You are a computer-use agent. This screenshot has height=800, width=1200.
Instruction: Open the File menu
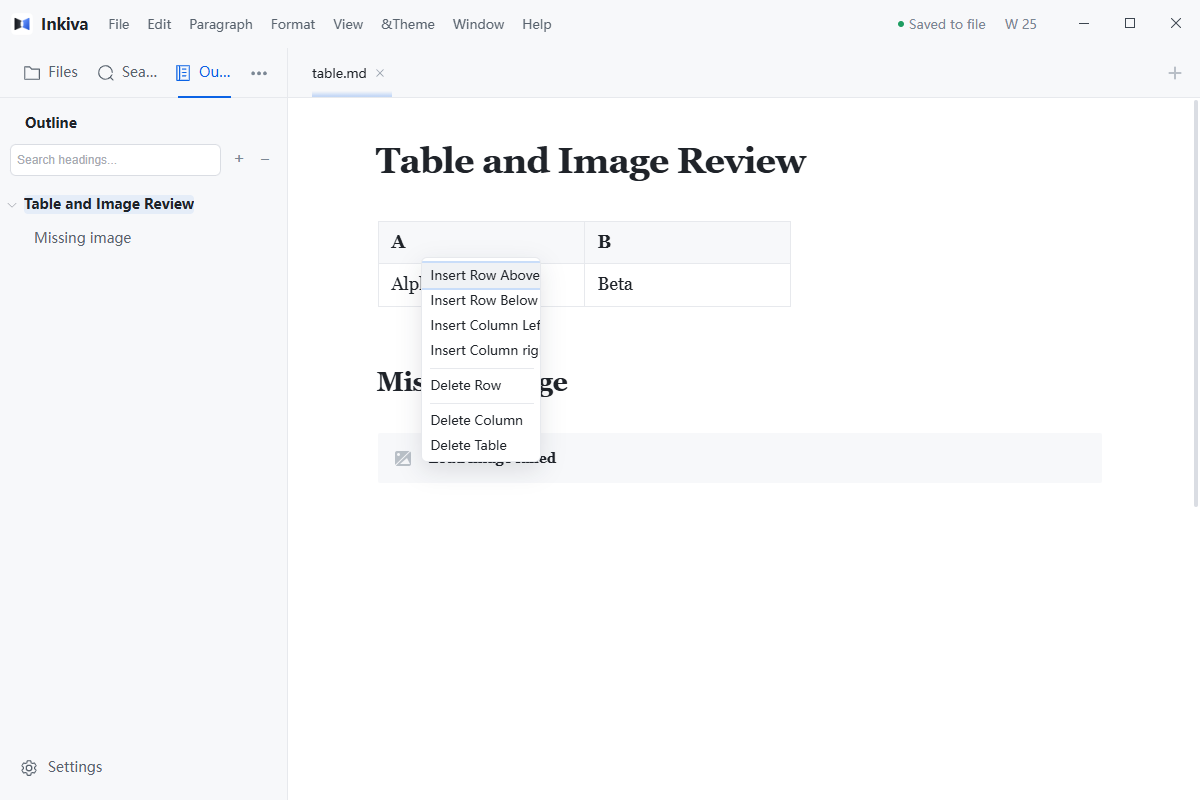click(x=119, y=24)
